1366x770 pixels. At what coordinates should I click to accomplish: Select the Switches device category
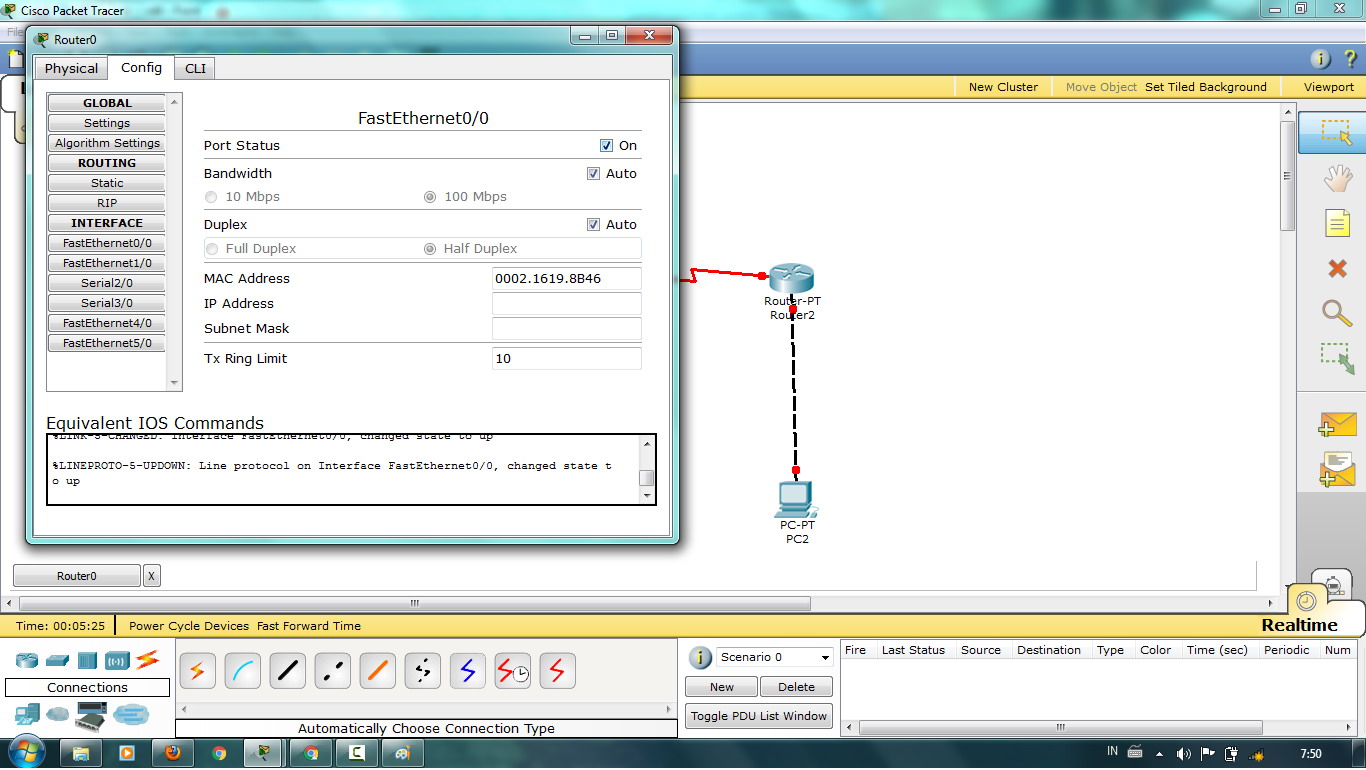[x=57, y=661]
